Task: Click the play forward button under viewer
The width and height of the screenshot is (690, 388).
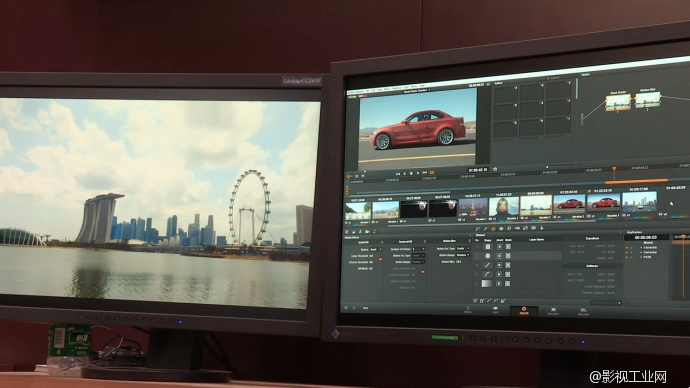Action: click(x=418, y=173)
